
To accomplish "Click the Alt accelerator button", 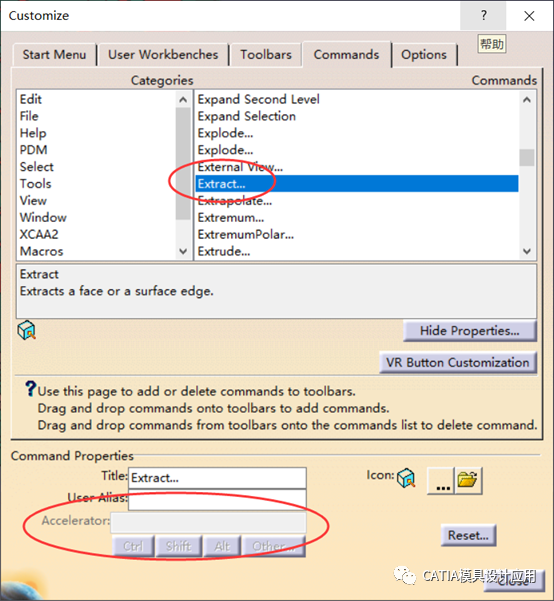I will point(222,546).
